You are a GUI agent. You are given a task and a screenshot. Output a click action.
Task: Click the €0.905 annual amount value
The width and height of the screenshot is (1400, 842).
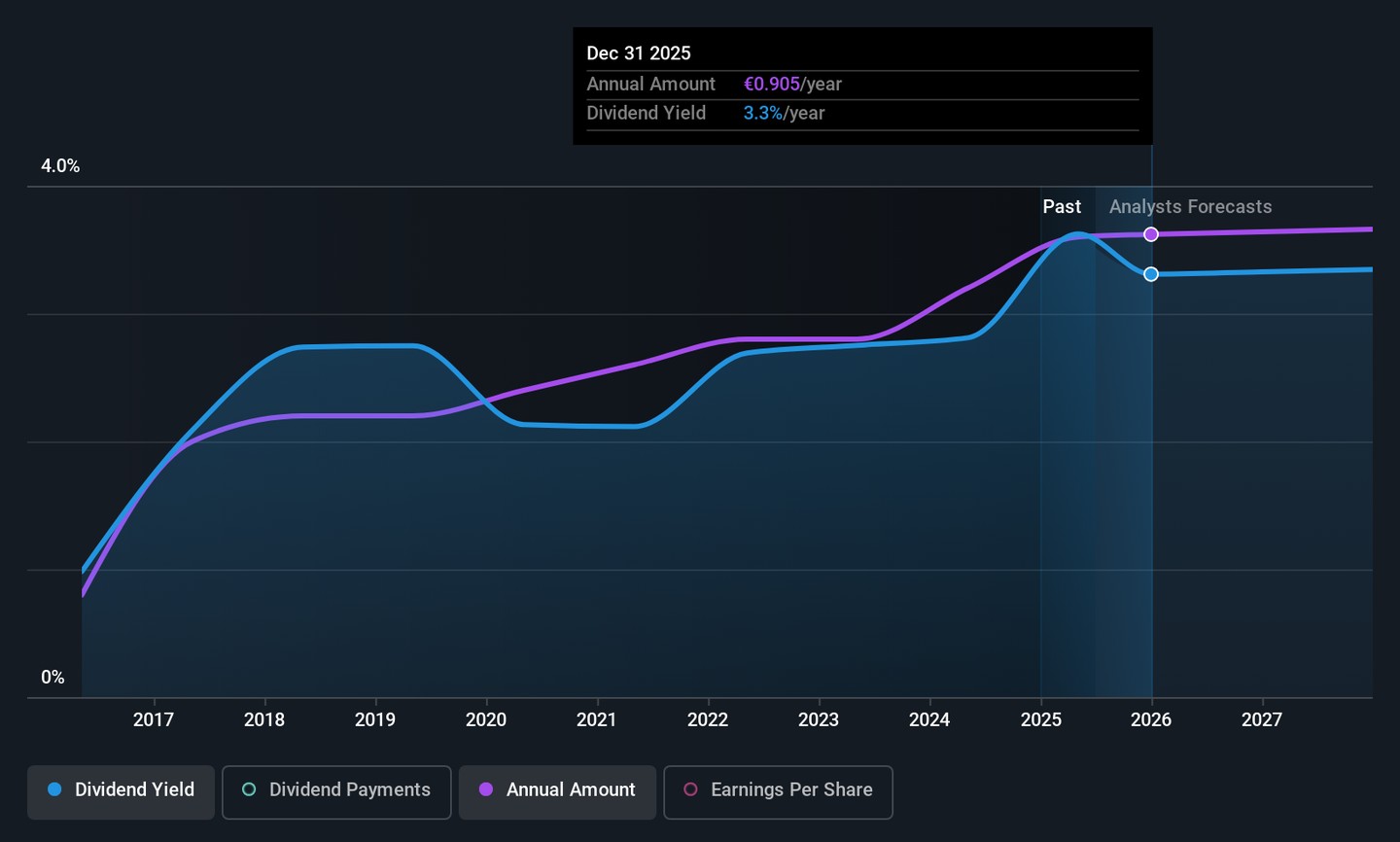[x=772, y=85]
